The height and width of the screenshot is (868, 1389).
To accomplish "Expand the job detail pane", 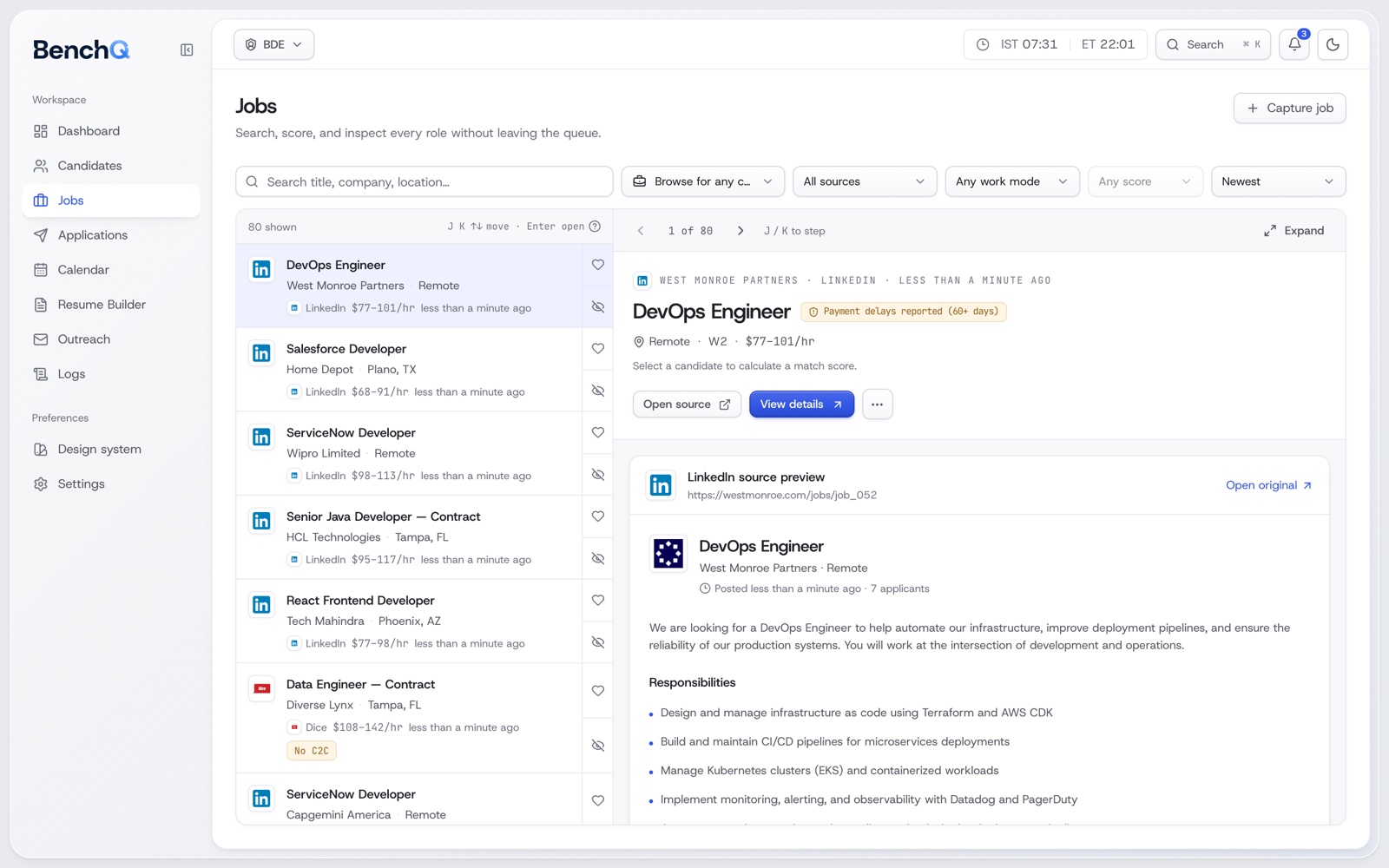I will [x=1294, y=231].
